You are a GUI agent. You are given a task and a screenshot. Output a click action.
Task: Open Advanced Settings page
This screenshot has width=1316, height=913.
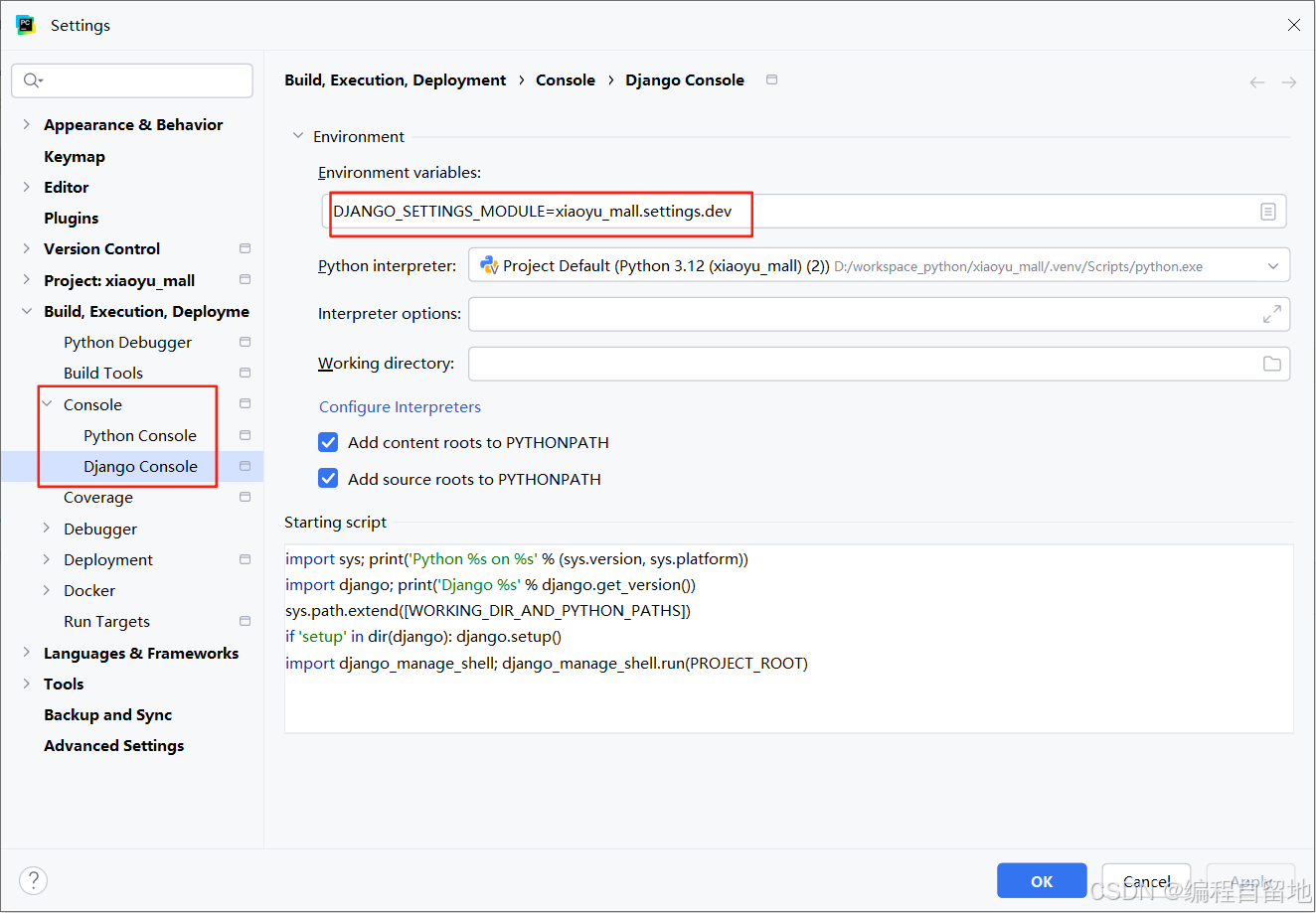coord(113,745)
